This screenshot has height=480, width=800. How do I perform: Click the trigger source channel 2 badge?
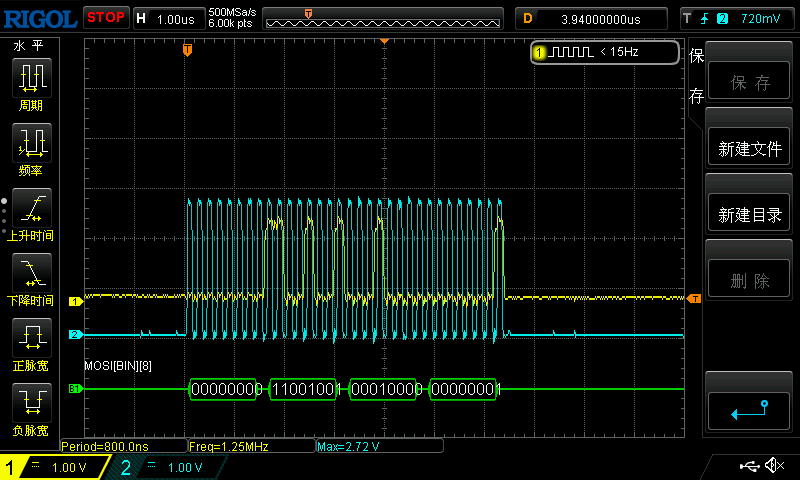(722, 19)
